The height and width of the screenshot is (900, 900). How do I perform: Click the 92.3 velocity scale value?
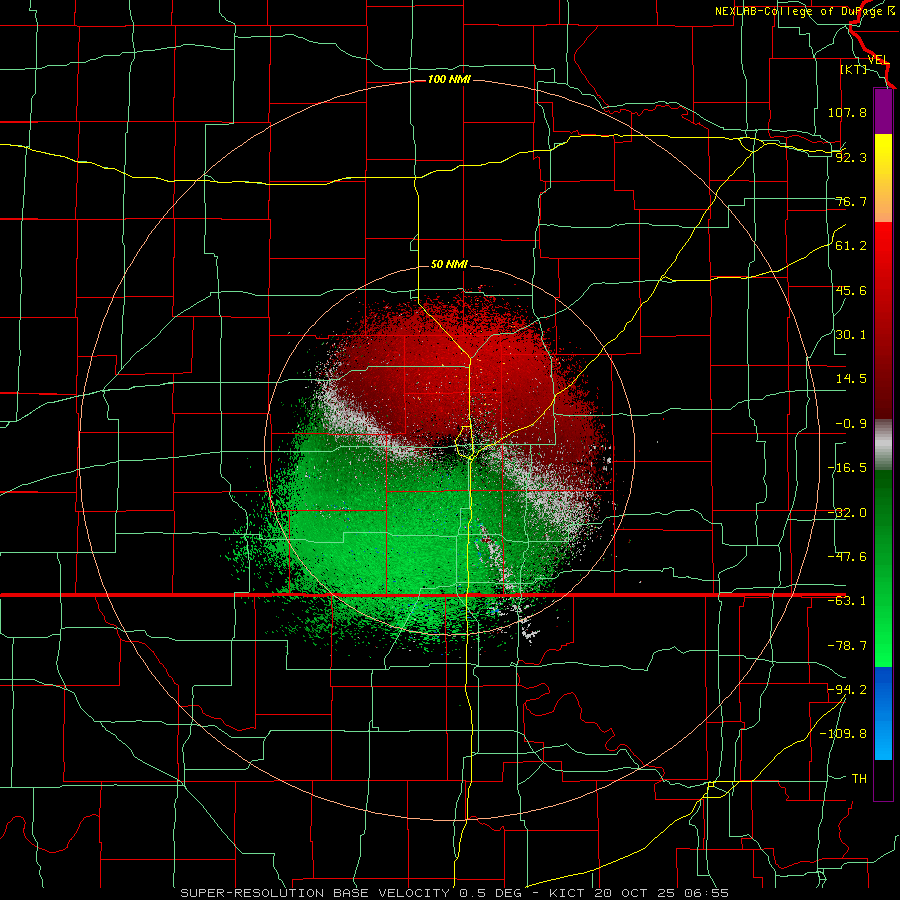pyautogui.click(x=851, y=157)
